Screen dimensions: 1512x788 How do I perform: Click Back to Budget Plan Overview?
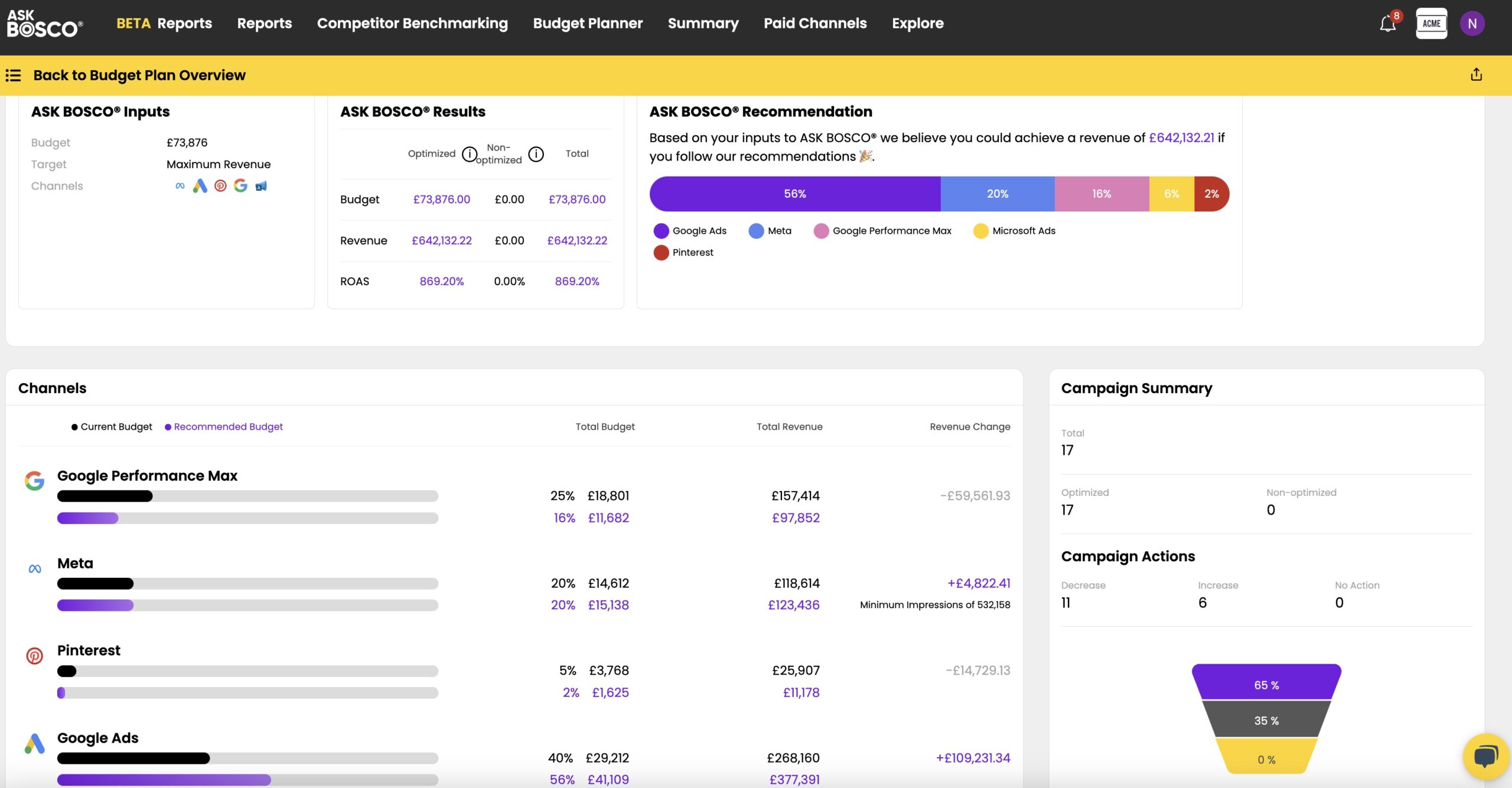coord(139,74)
